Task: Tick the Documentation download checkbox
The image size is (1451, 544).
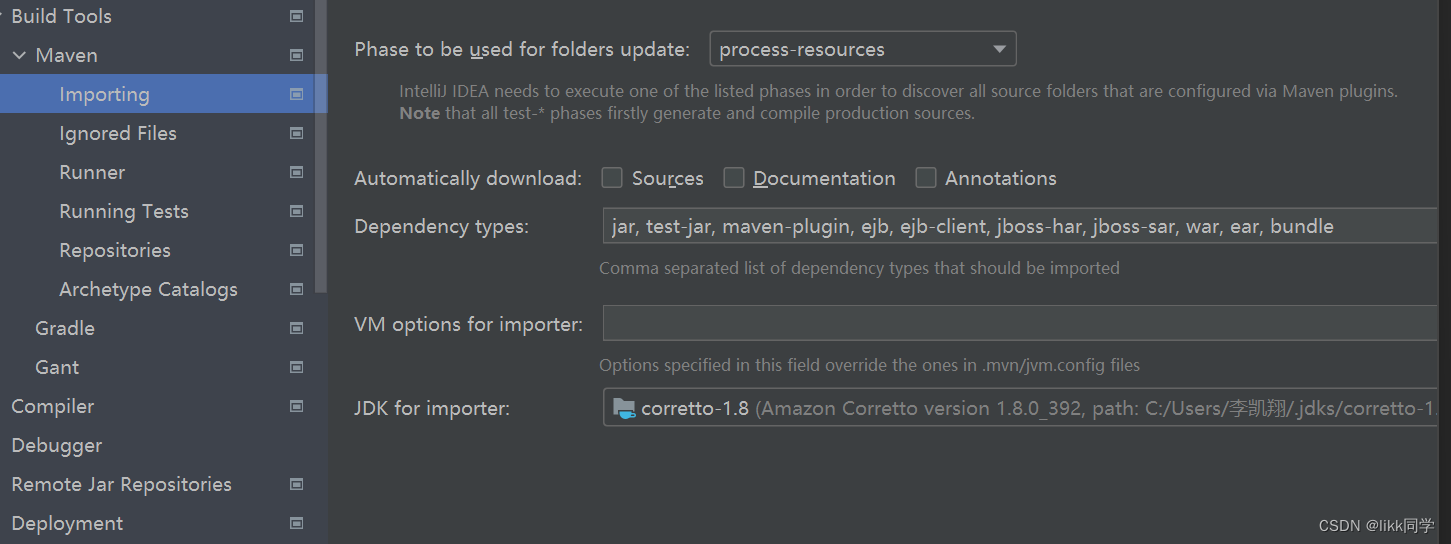Action: (734, 178)
